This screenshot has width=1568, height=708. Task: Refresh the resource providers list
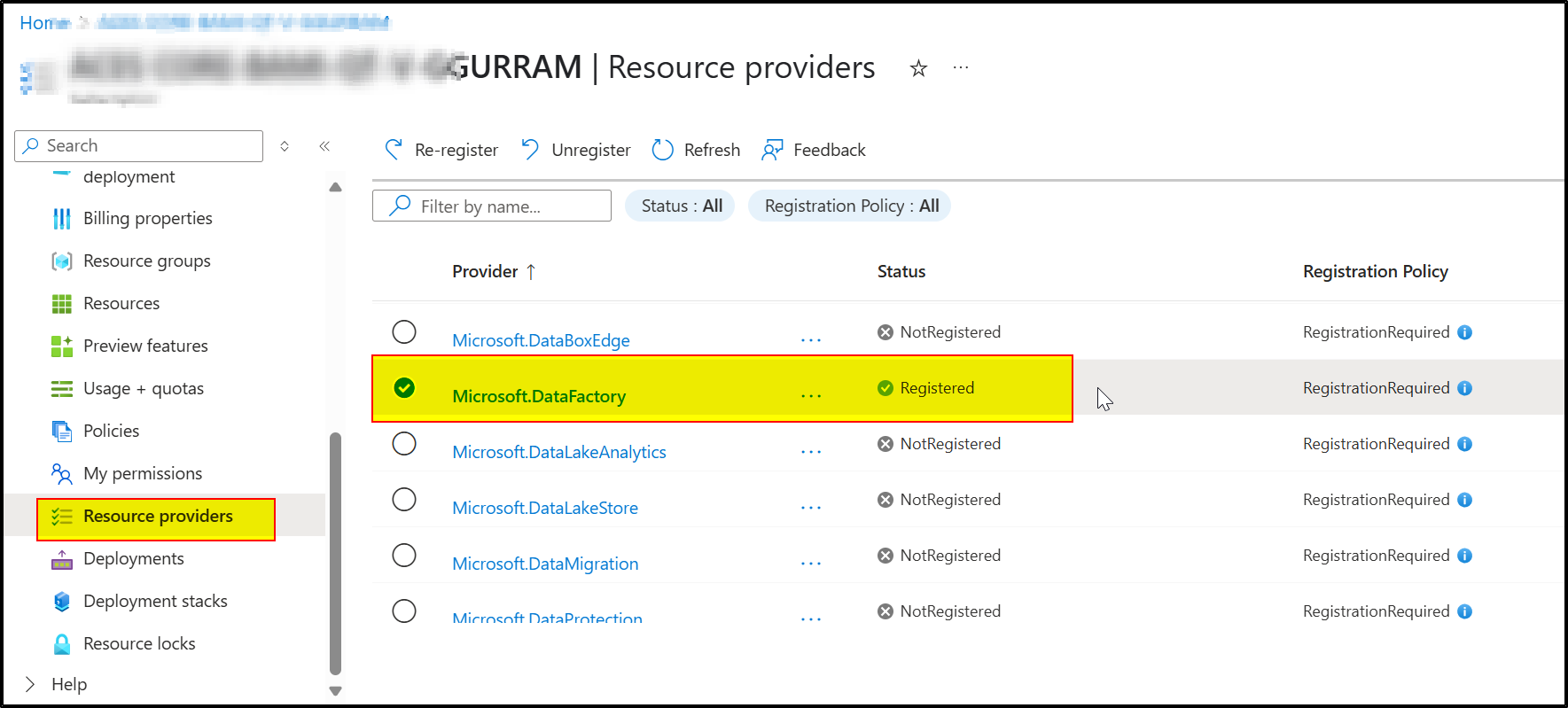696,150
